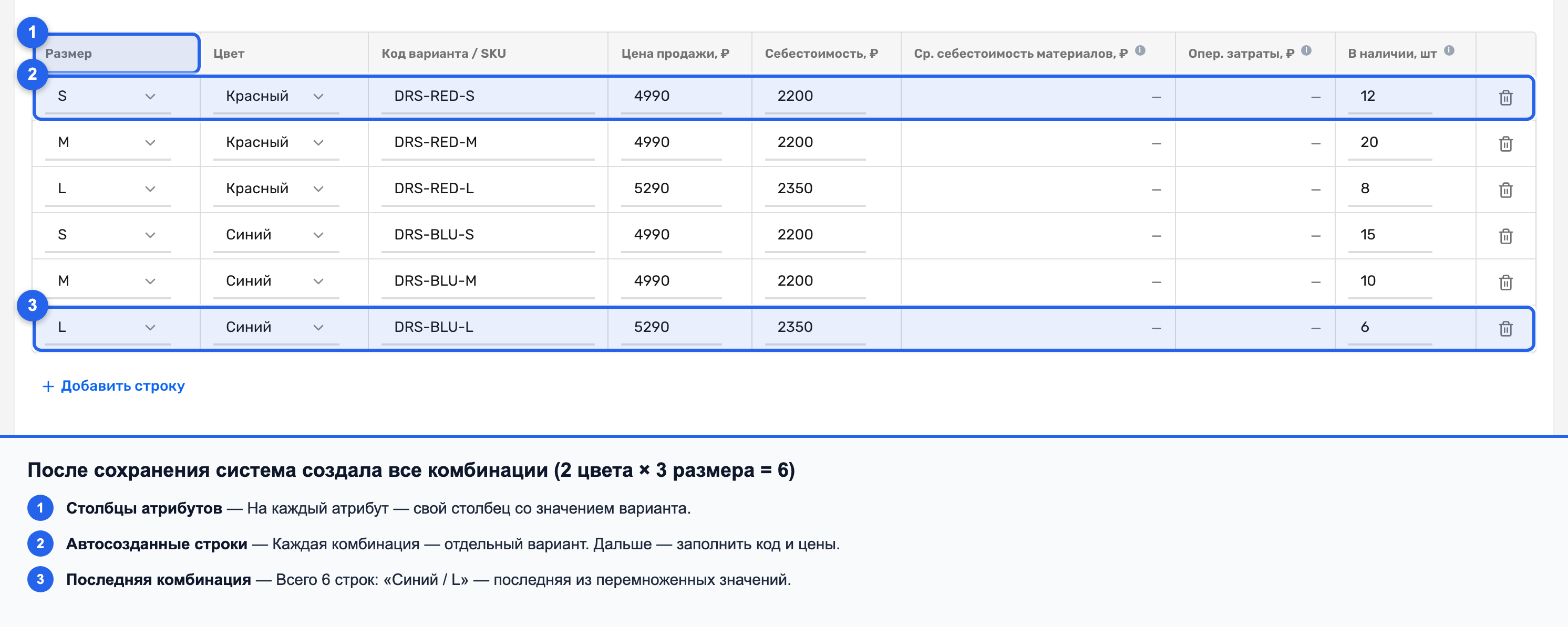Edit the SKU field DRS-BLU-L
Screen dimensions: 1568x627
[488, 327]
